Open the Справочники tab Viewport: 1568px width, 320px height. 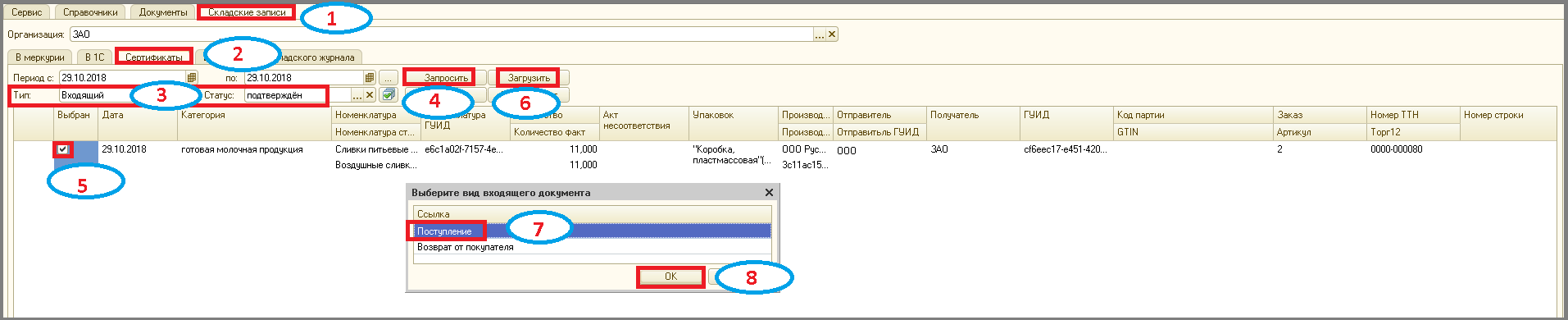tap(91, 12)
